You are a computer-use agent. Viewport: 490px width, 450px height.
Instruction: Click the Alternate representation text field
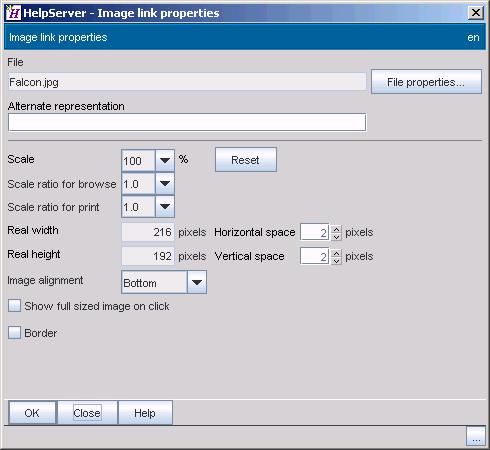point(187,122)
